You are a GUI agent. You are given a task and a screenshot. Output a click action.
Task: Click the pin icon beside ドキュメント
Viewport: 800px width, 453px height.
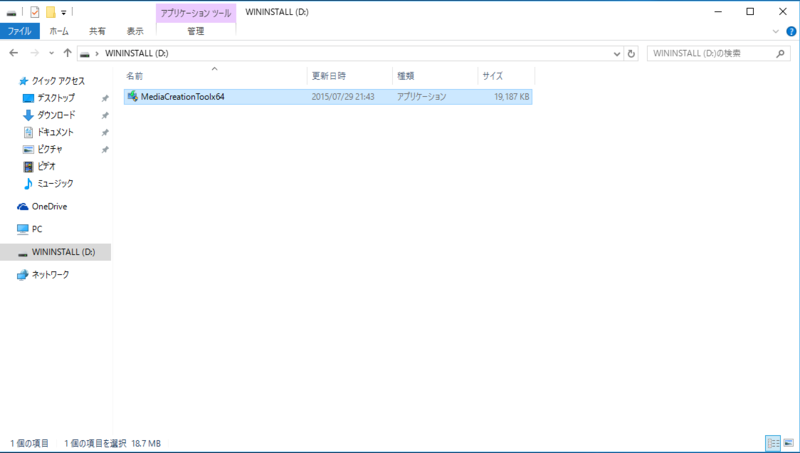click(x=105, y=133)
